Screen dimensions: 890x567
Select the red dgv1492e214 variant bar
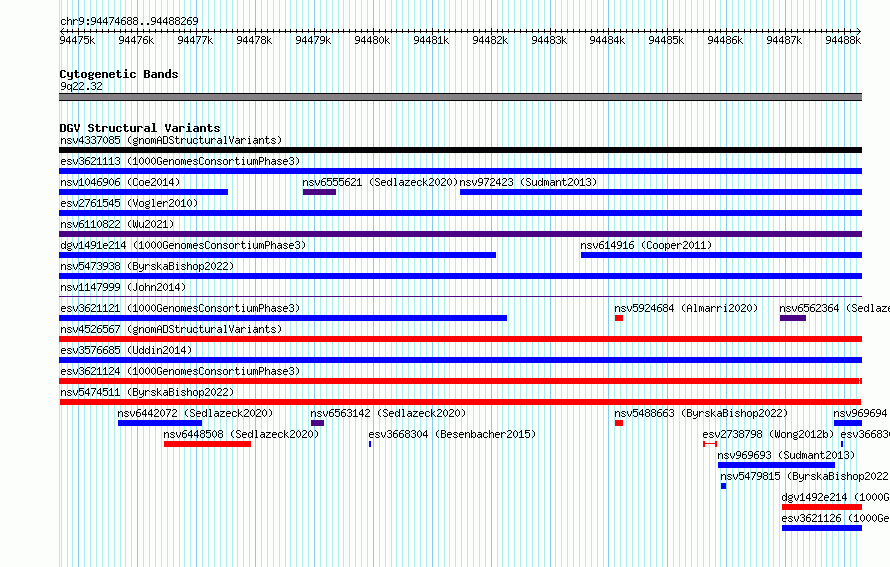pos(822,507)
